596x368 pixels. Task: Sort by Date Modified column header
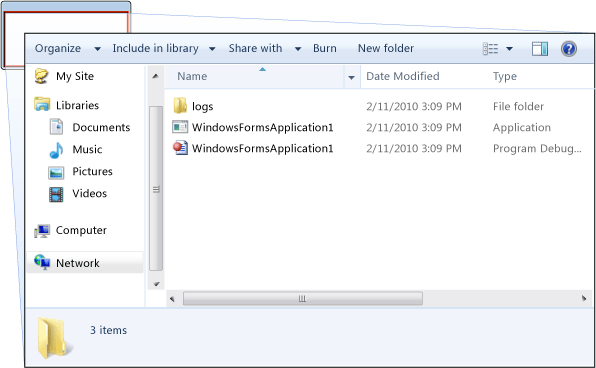click(x=403, y=76)
